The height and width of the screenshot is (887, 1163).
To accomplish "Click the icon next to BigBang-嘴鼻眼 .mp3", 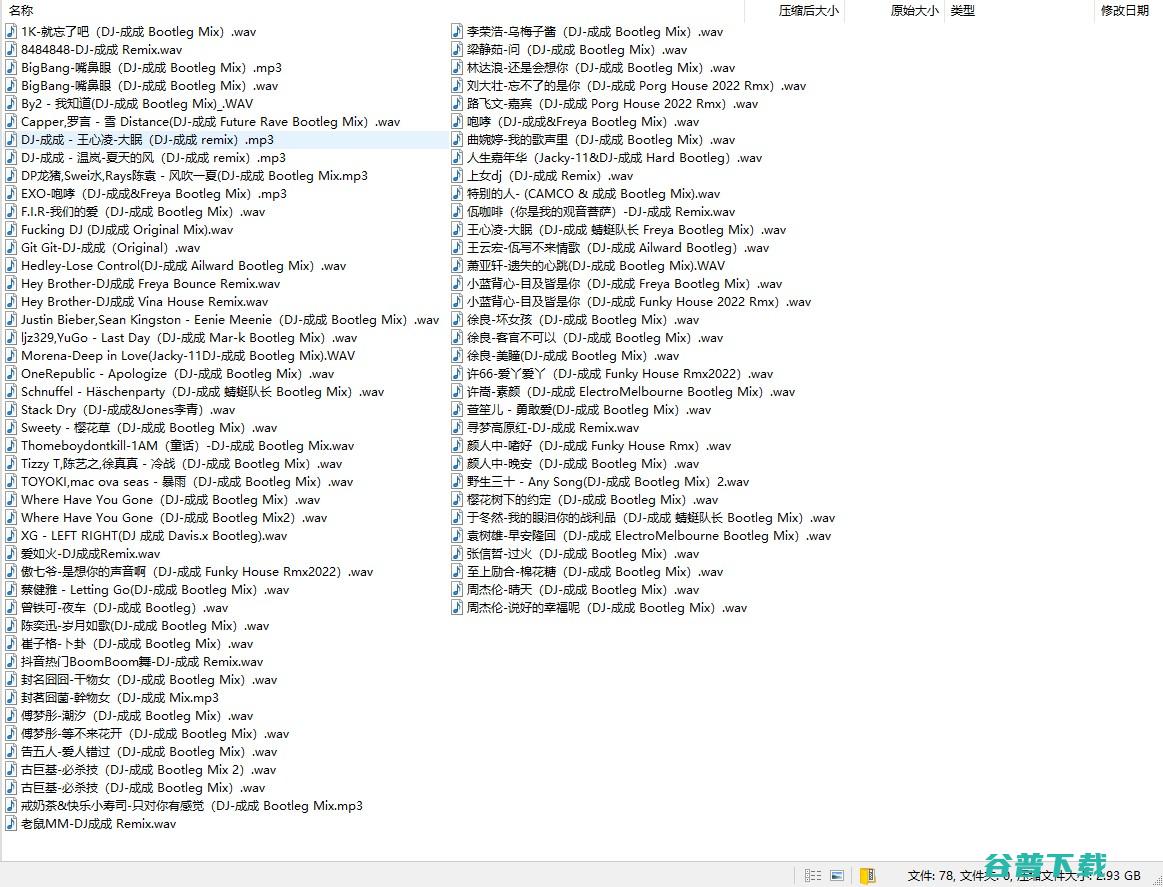I will (11, 67).
